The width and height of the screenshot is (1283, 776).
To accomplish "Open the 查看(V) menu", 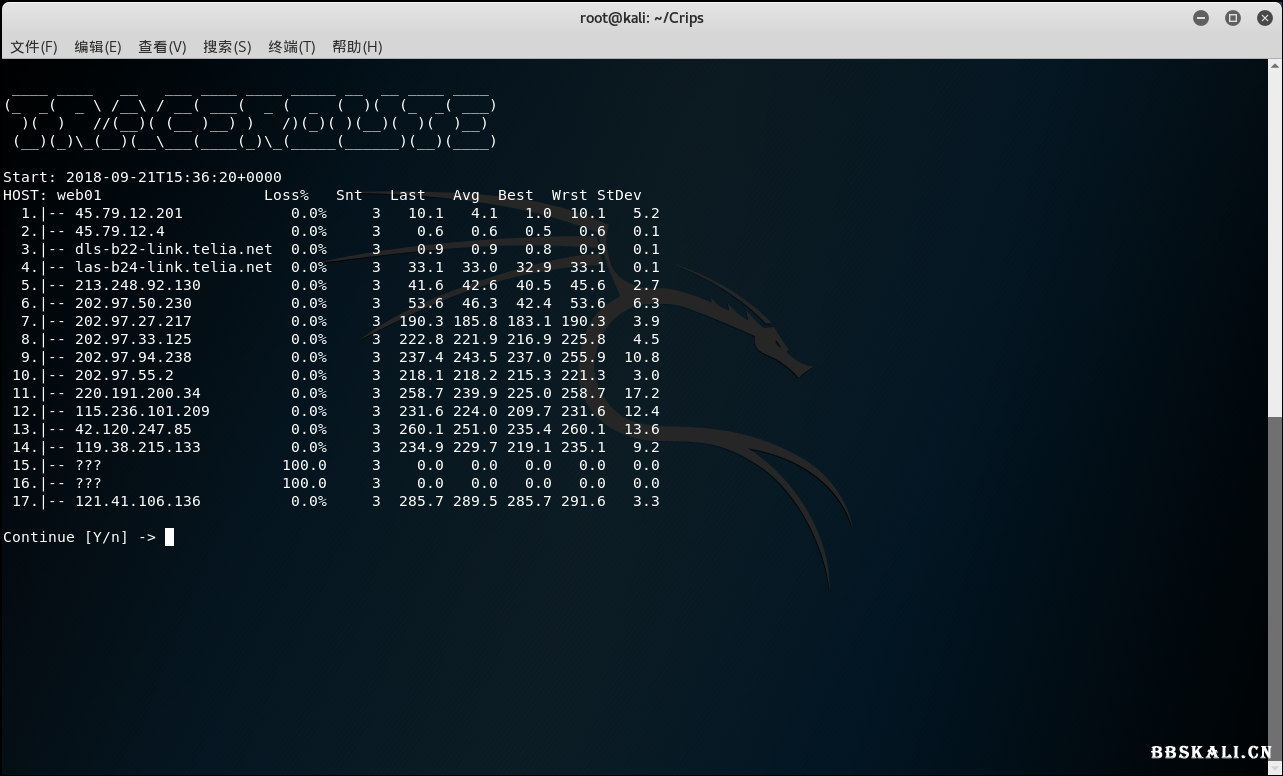I will (x=162, y=46).
